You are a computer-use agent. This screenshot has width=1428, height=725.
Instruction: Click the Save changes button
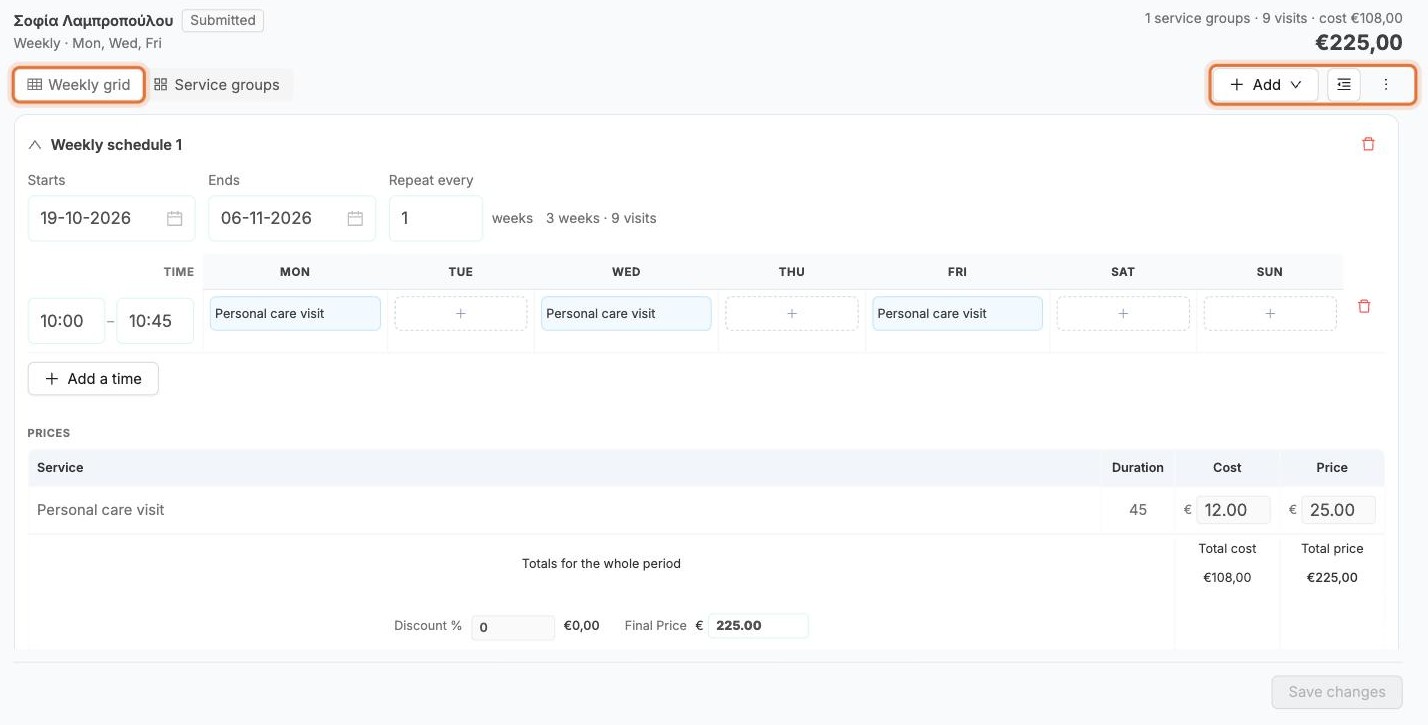point(1337,692)
